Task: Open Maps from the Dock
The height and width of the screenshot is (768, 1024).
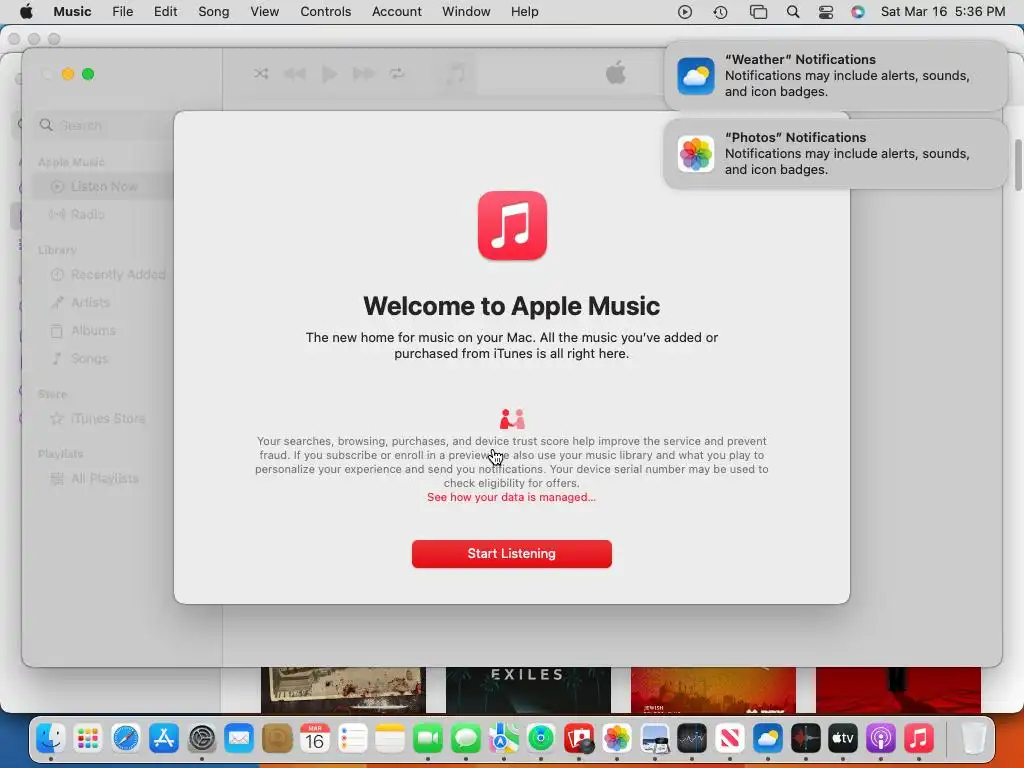Action: (504, 739)
